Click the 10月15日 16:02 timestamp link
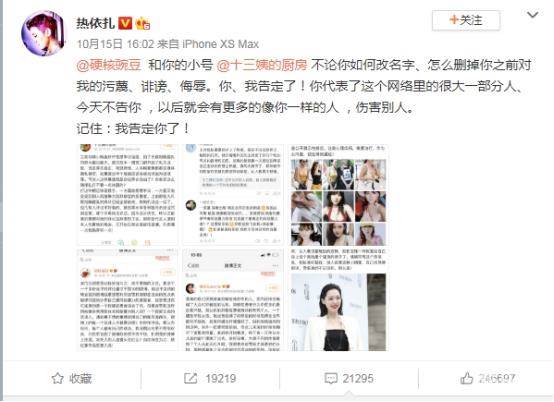Image resolution: width=554 pixels, height=402 pixels. pos(116,44)
